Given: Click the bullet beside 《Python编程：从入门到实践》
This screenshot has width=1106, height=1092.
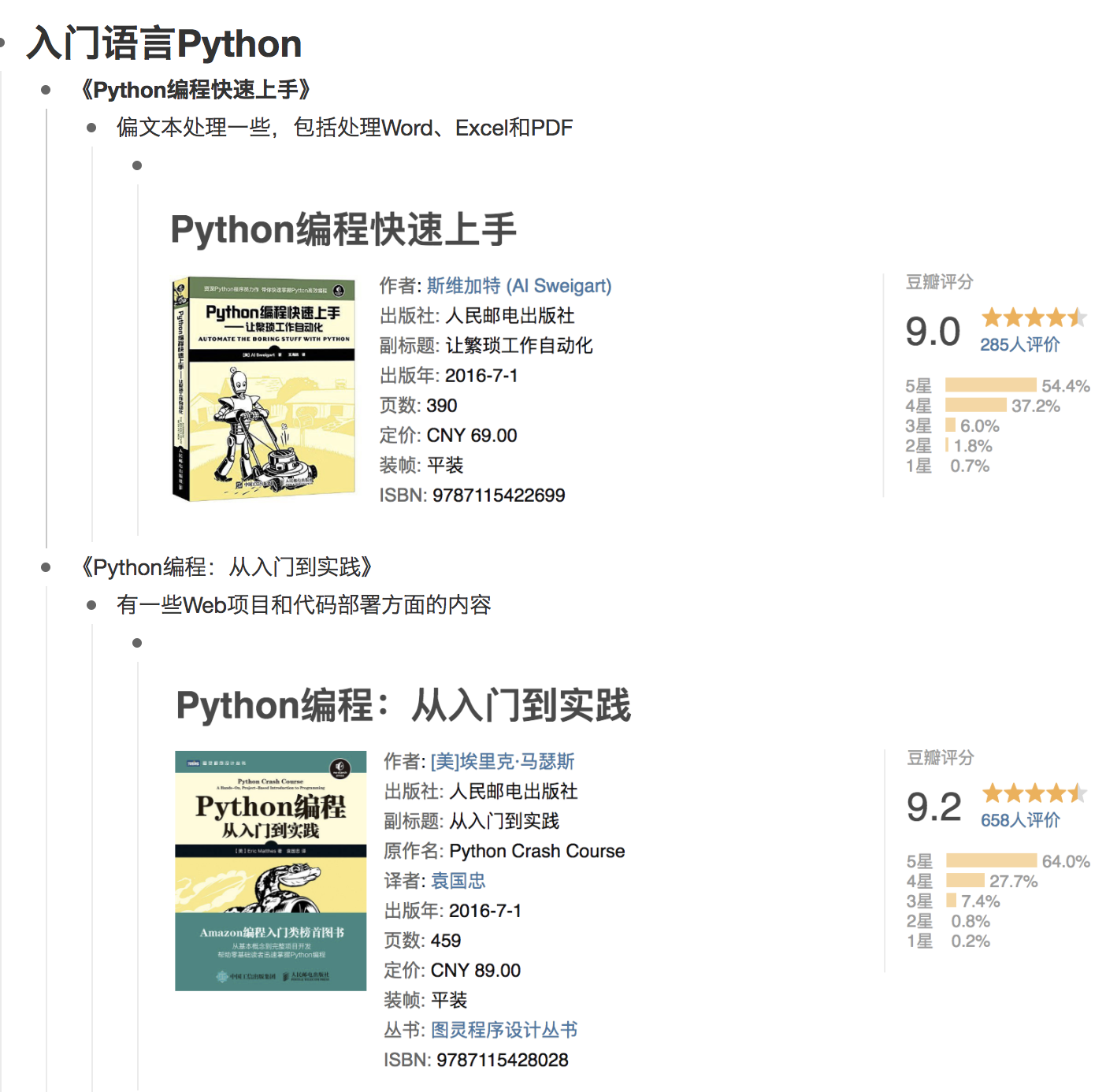Looking at the screenshot, I should tap(46, 567).
